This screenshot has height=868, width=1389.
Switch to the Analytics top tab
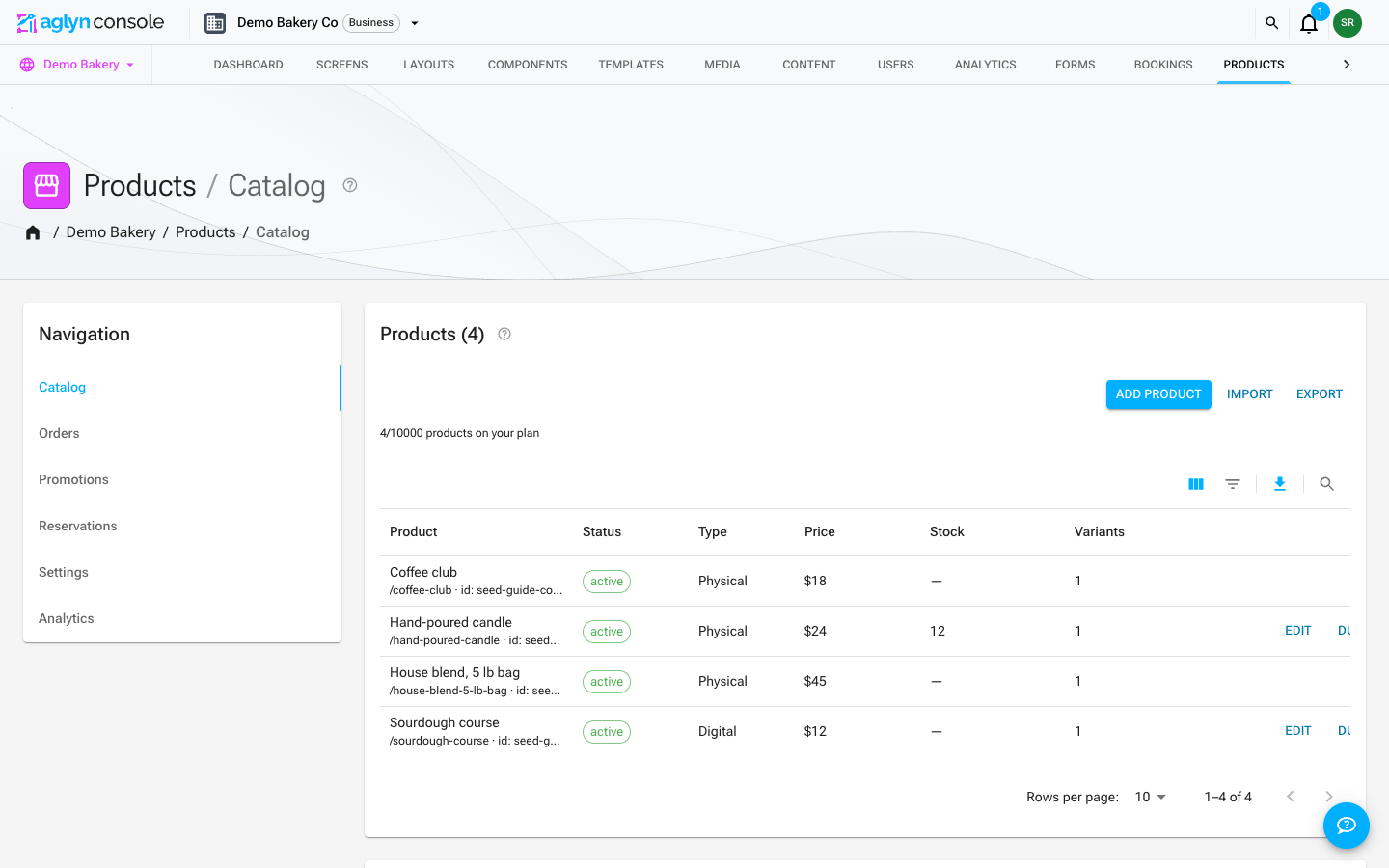(986, 65)
